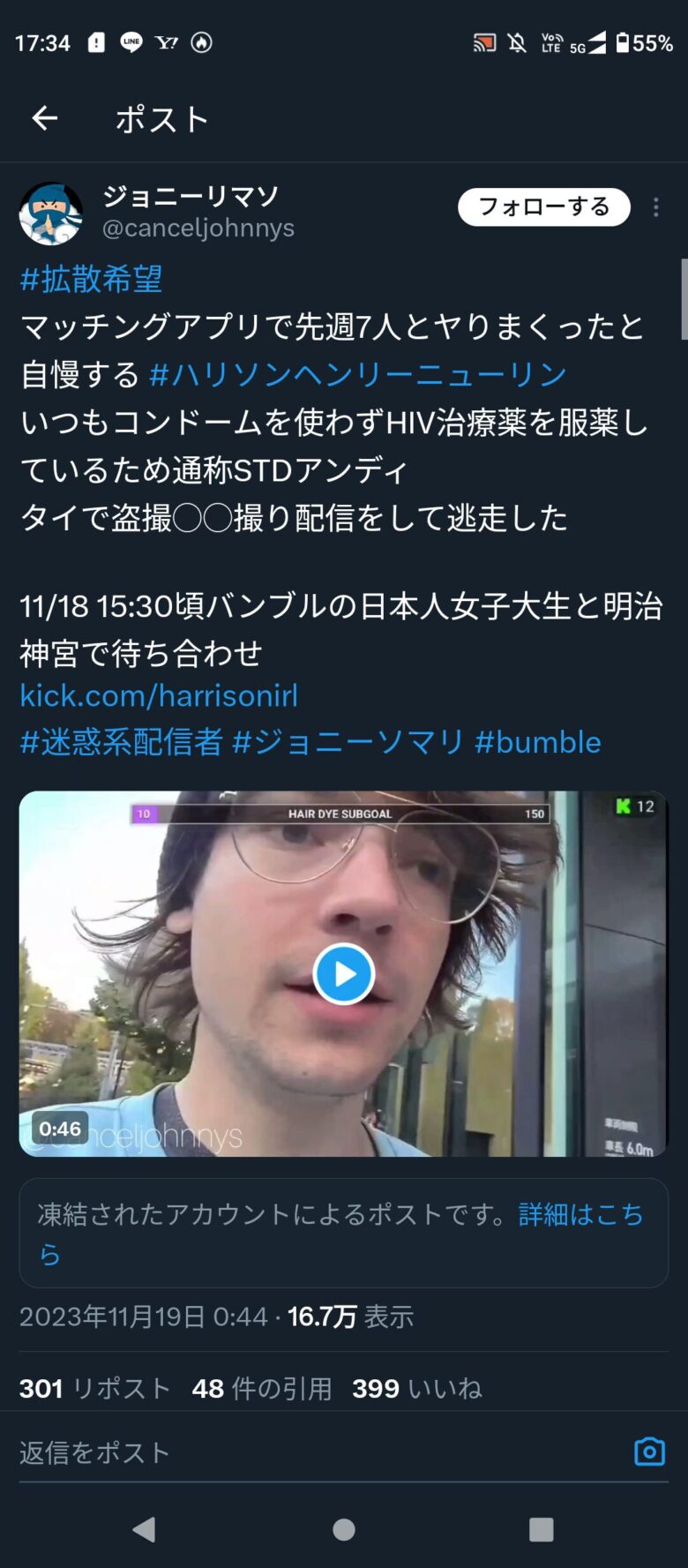Tap the Android recent apps square
The height and width of the screenshot is (1568, 688).
tap(542, 1529)
